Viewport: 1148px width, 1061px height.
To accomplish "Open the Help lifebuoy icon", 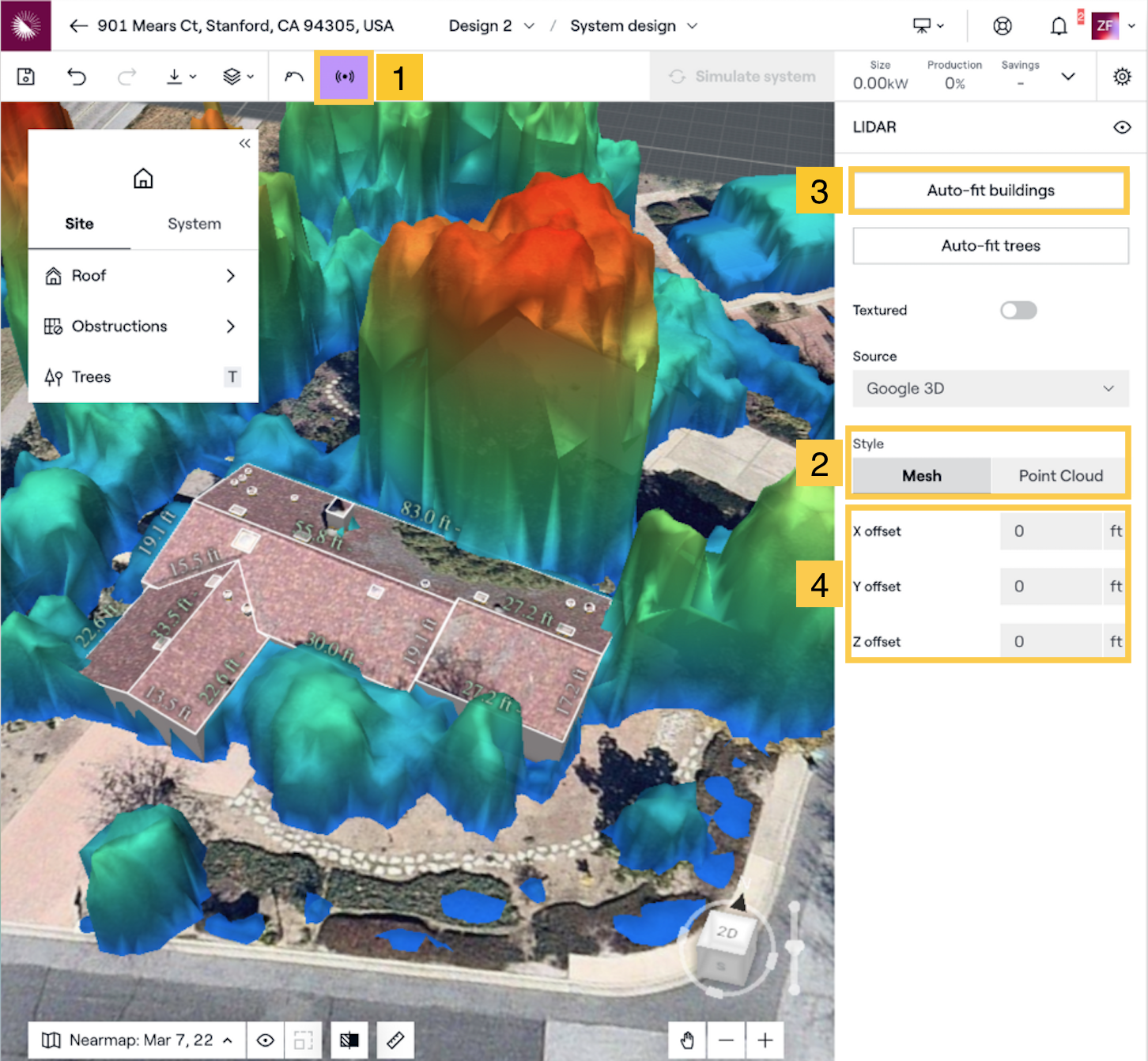I will click(1002, 25).
